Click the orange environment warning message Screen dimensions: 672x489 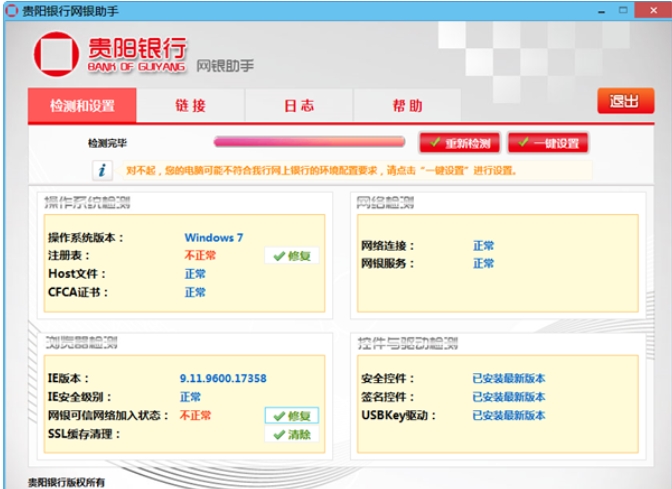pyautogui.click(x=321, y=171)
